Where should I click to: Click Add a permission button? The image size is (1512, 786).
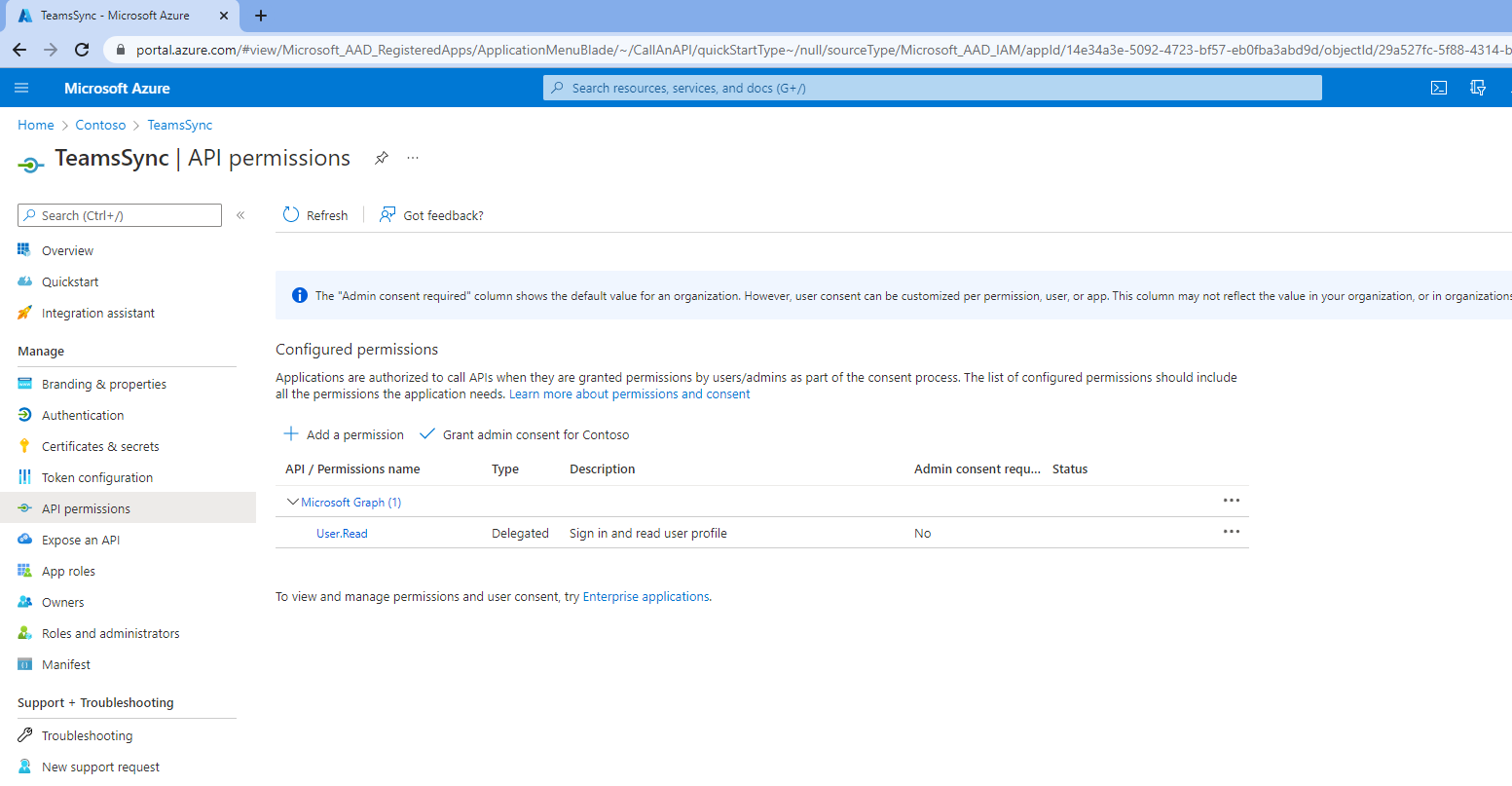click(344, 434)
